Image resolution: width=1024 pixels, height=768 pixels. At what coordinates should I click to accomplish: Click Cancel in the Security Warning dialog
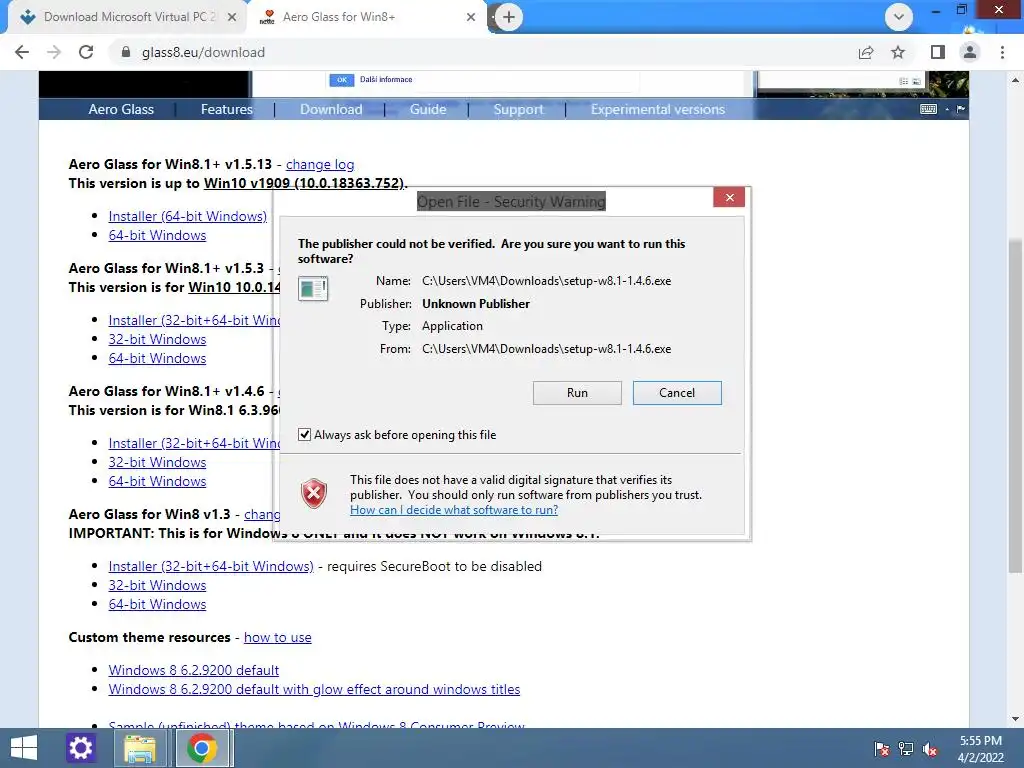tap(677, 392)
